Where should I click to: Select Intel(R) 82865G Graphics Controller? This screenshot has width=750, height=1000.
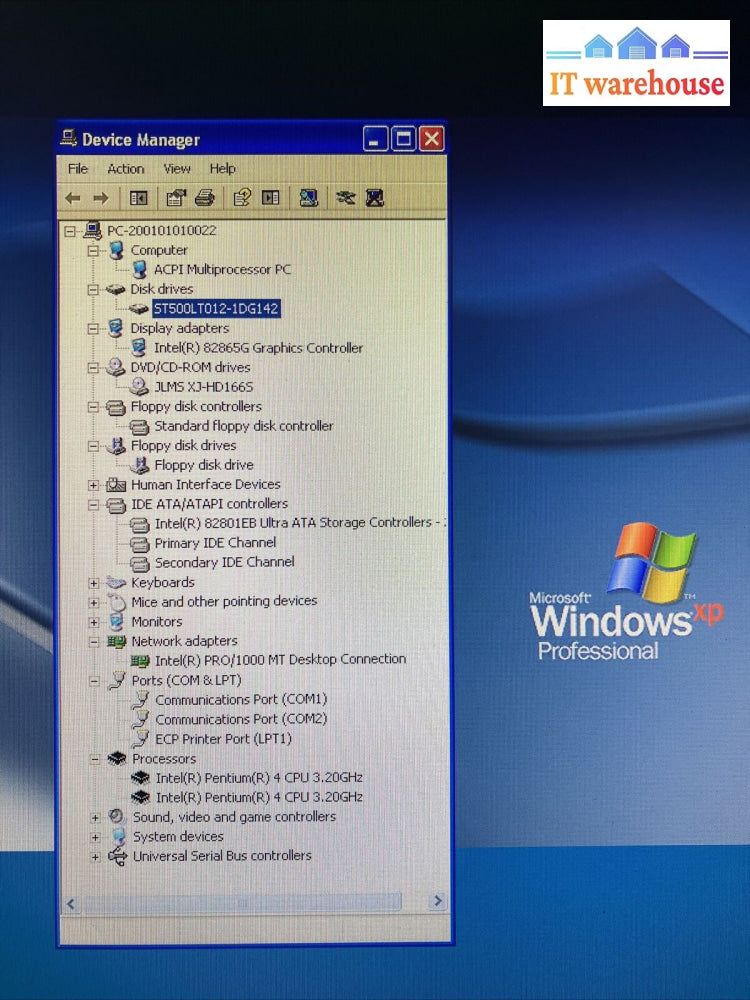tap(258, 348)
